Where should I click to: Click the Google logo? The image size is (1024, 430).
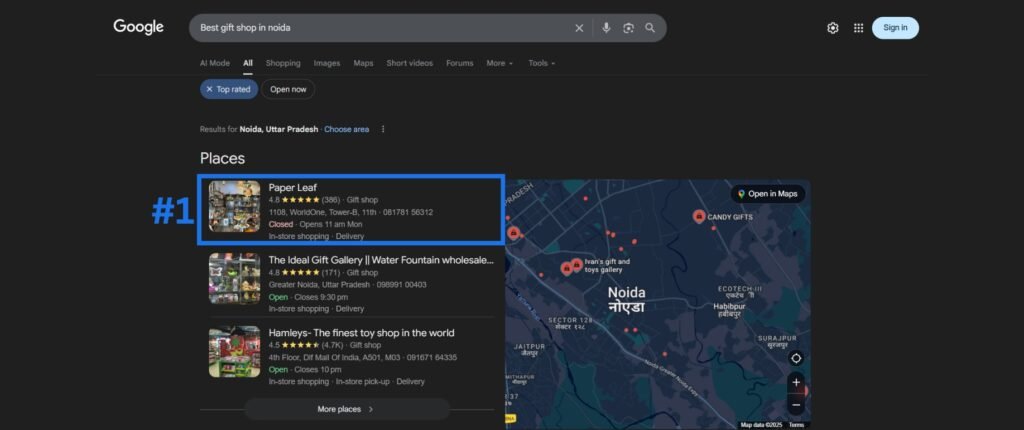pos(138,27)
